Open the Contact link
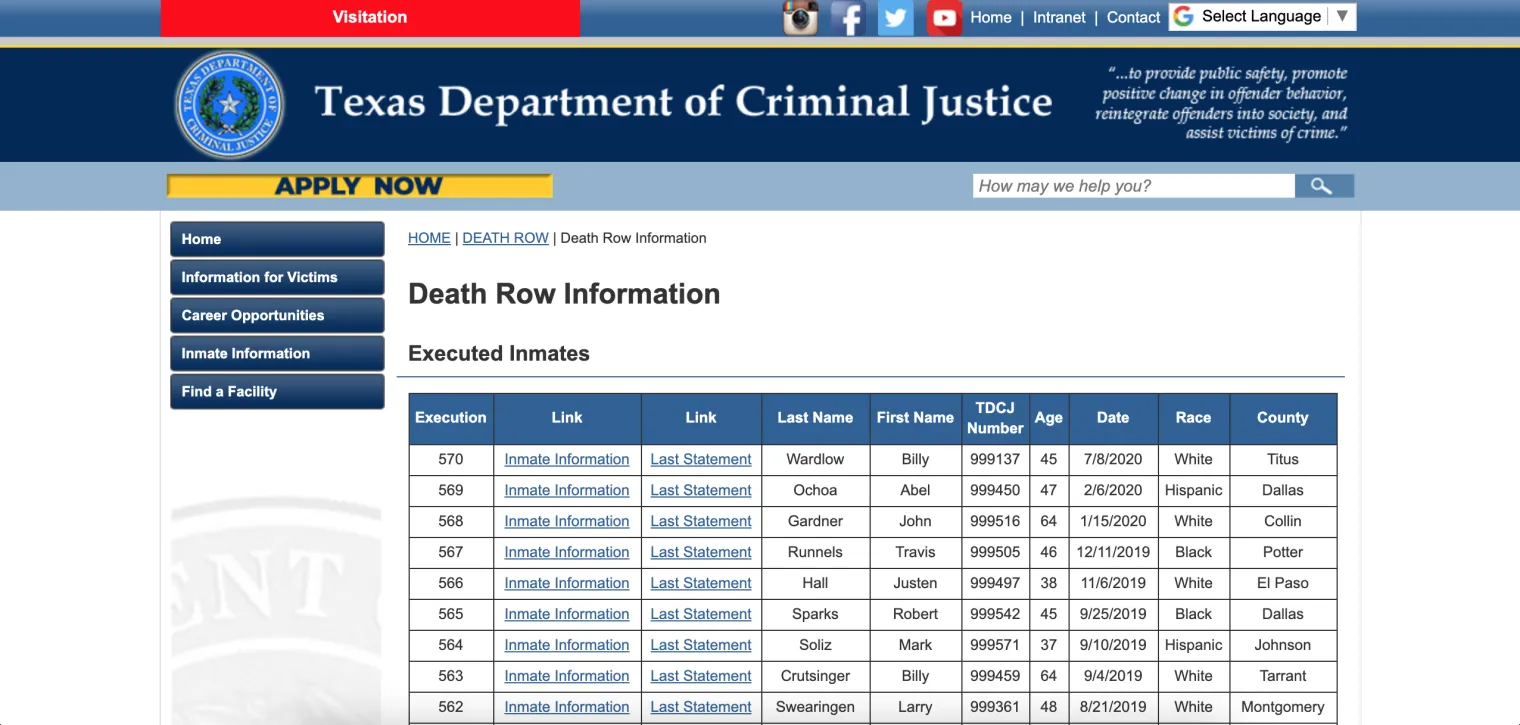The height and width of the screenshot is (725, 1520). point(1133,17)
